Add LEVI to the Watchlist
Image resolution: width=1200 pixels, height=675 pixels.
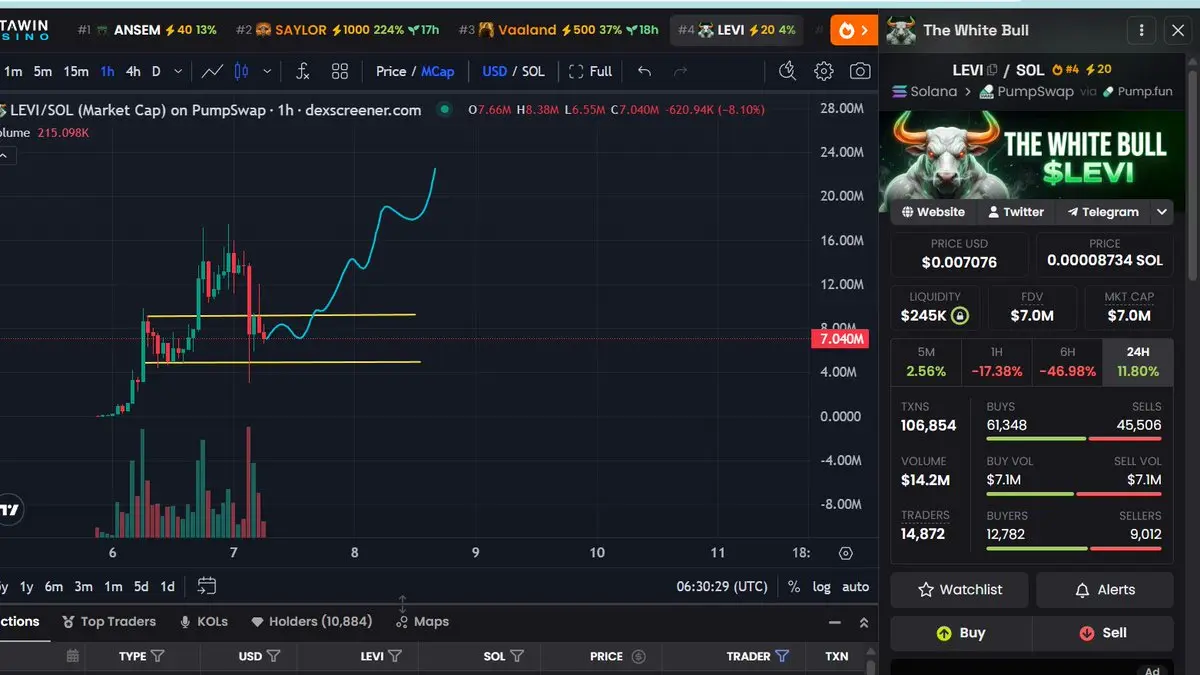(x=960, y=590)
